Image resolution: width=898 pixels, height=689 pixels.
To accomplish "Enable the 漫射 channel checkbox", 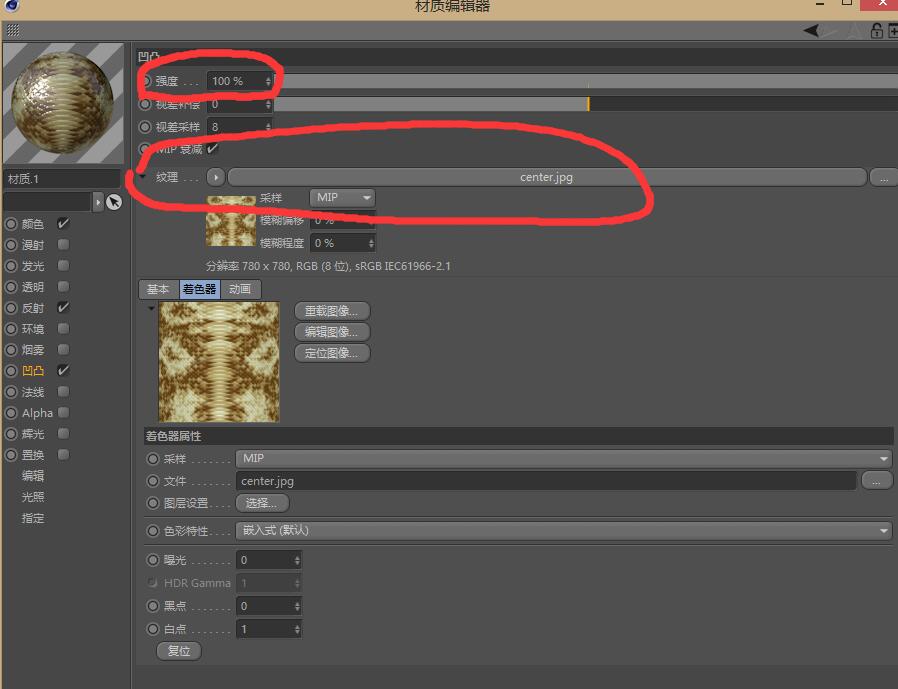I will [x=63, y=245].
